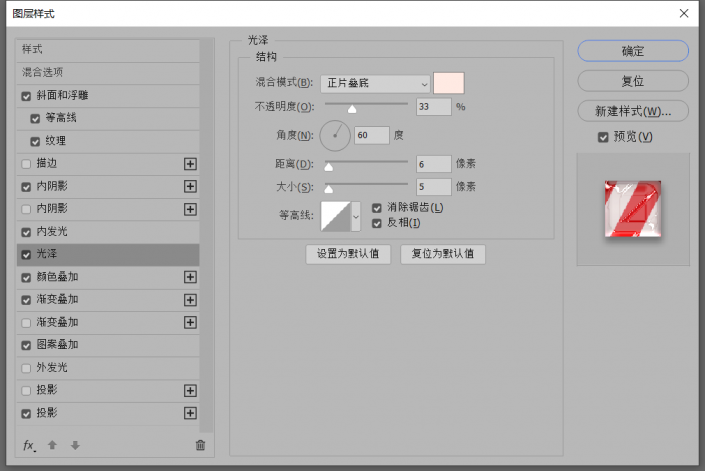
Task: Click the 新建样式(W)... button
Action: pos(633,111)
